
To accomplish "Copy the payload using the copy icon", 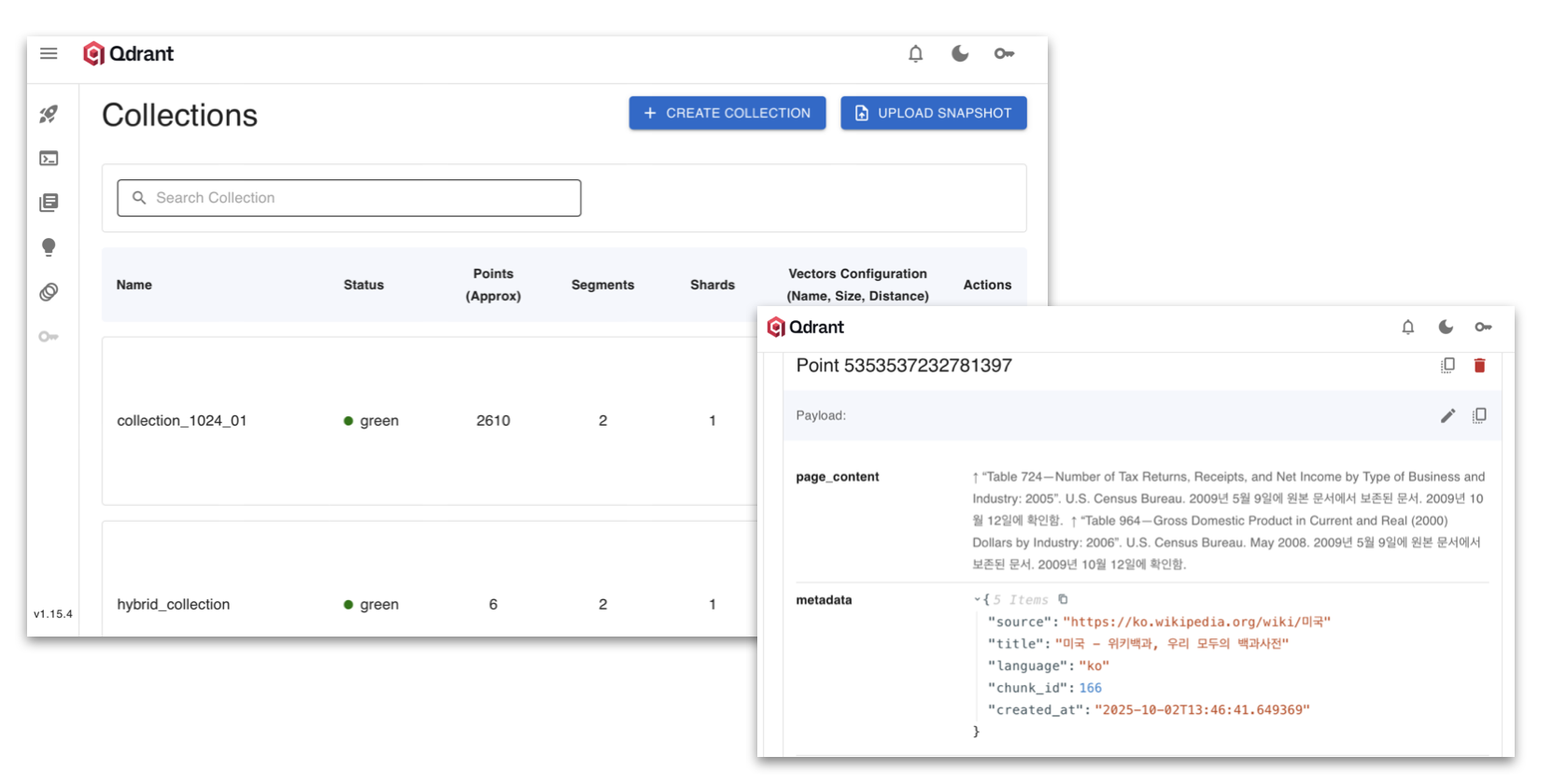I will pyautogui.click(x=1479, y=416).
